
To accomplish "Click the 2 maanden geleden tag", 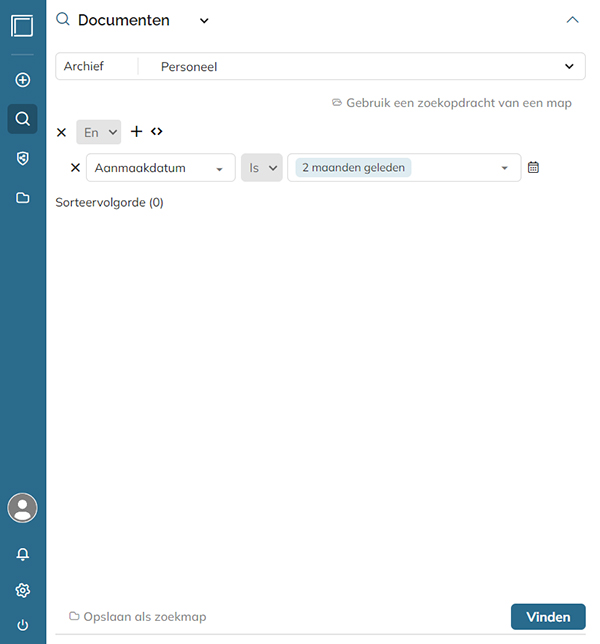I will click(x=353, y=168).
